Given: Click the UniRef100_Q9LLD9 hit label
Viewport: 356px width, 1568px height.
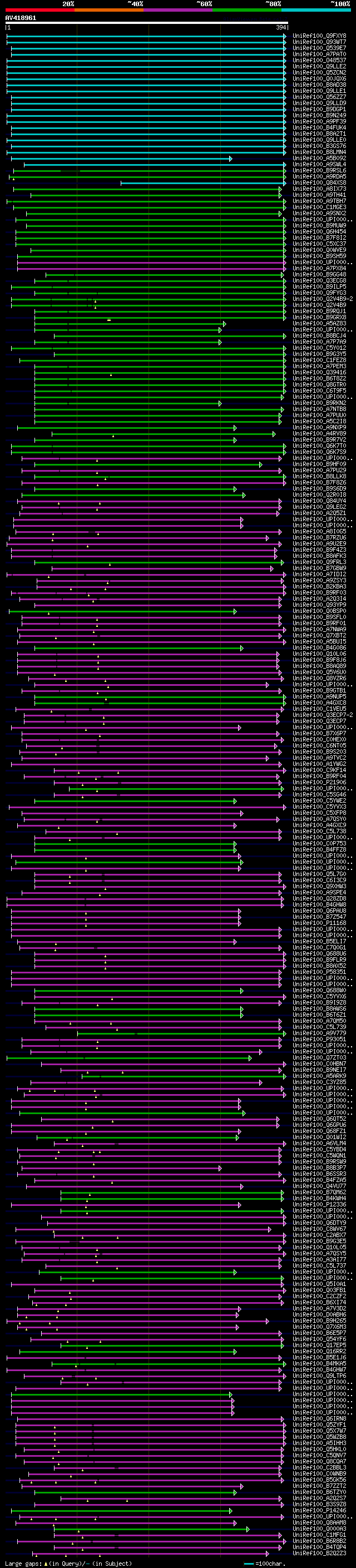Looking at the screenshot, I should [319, 103].
